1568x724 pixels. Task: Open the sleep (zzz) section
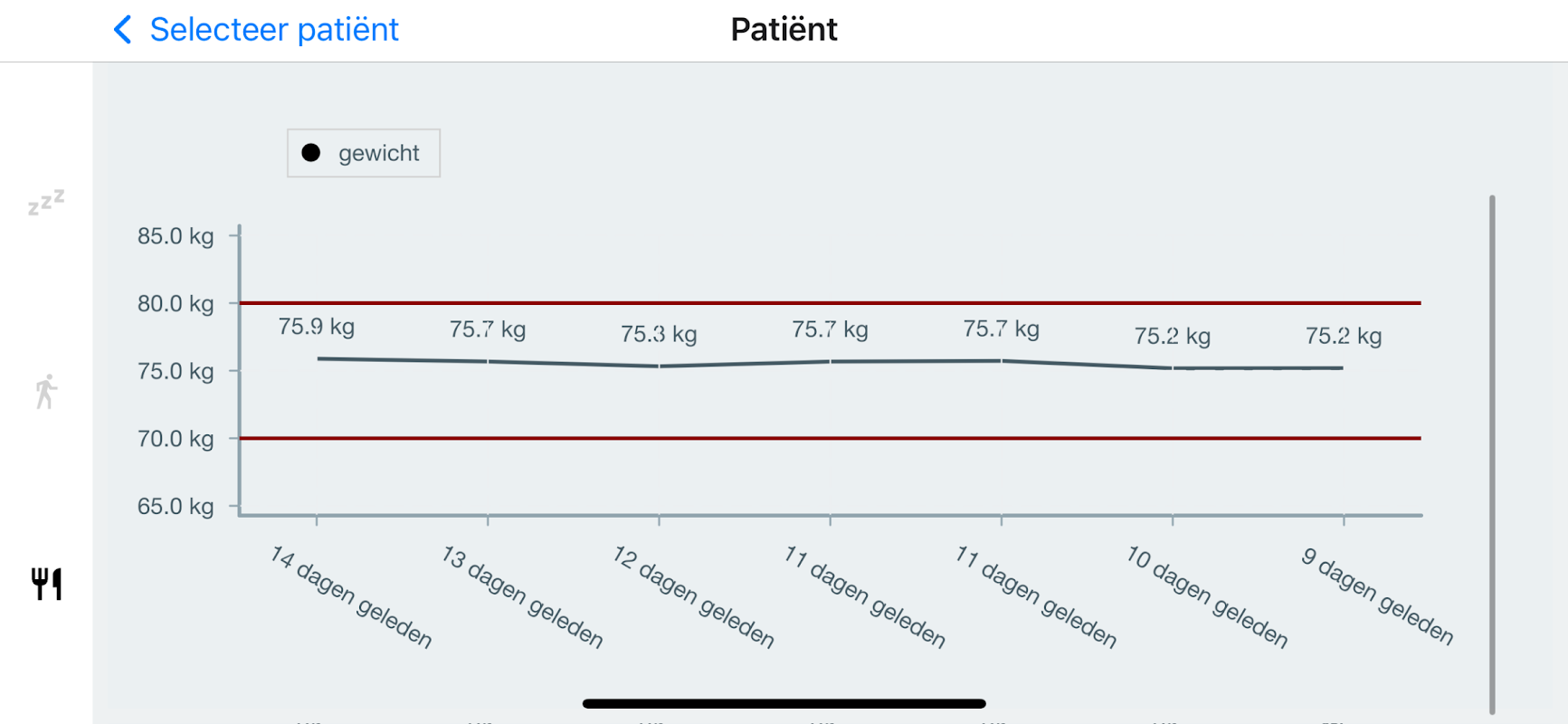(x=46, y=202)
